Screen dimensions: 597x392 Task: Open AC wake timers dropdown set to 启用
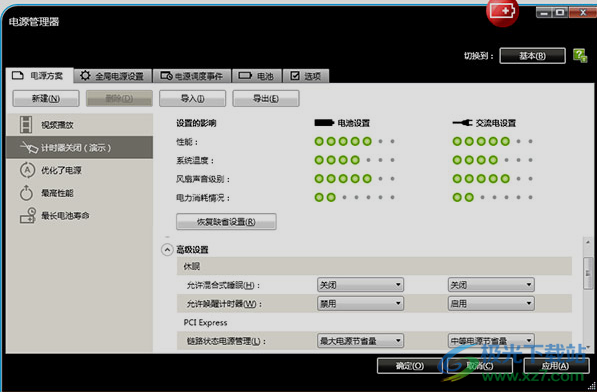(x=491, y=303)
